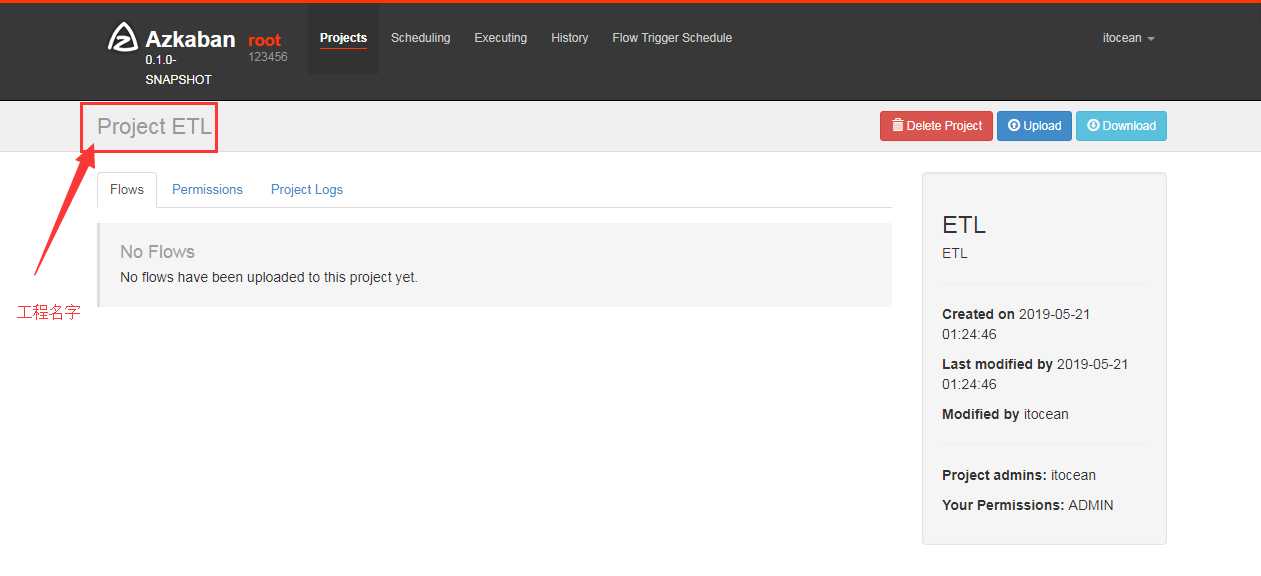Image resolution: width=1261 pixels, height=576 pixels.
Task: Click the ETL title in sidebar
Action: point(964,224)
